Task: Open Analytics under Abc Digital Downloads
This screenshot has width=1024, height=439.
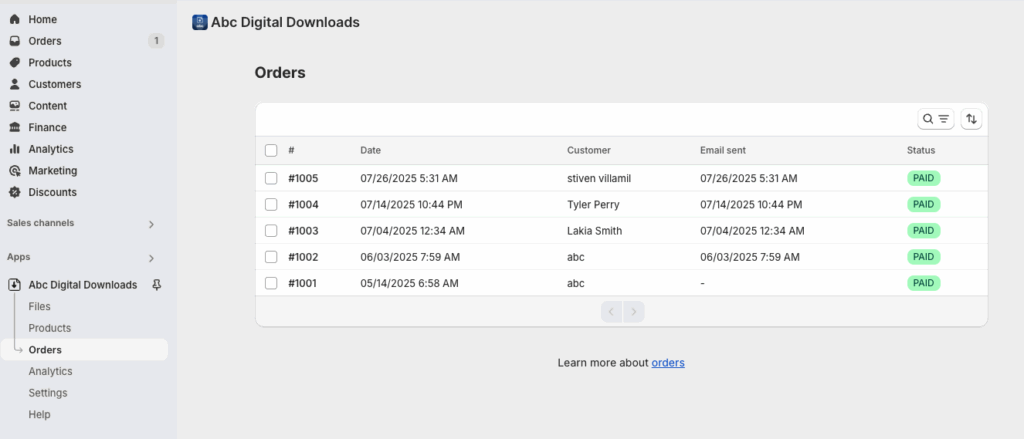Action: point(50,371)
